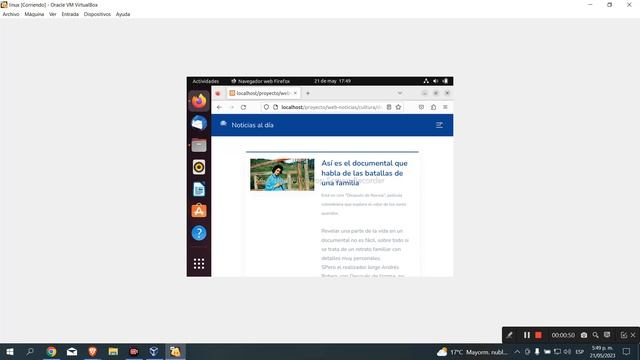Open the tracking protection shield icon
This screenshot has height=360, width=640.
pyautogui.click(x=266, y=107)
